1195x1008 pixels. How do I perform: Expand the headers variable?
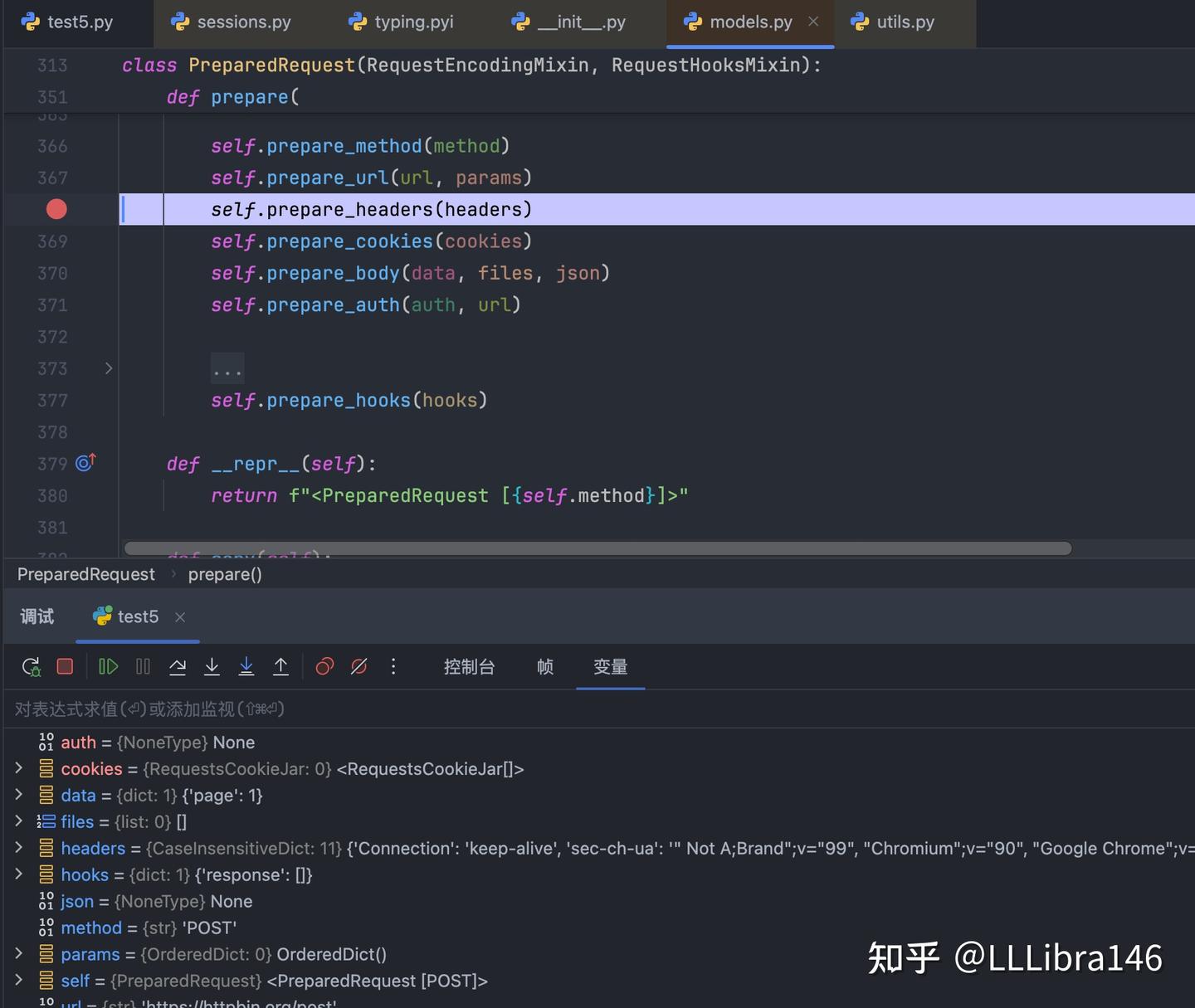pos(19,848)
